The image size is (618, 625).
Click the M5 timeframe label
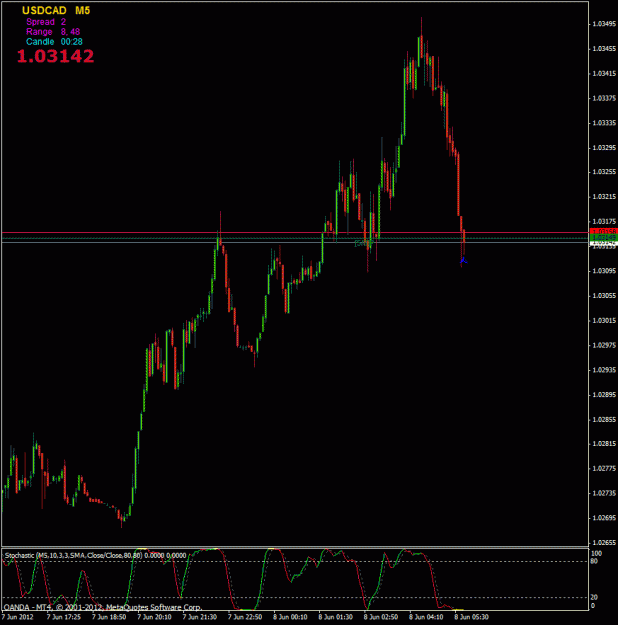click(x=83, y=11)
